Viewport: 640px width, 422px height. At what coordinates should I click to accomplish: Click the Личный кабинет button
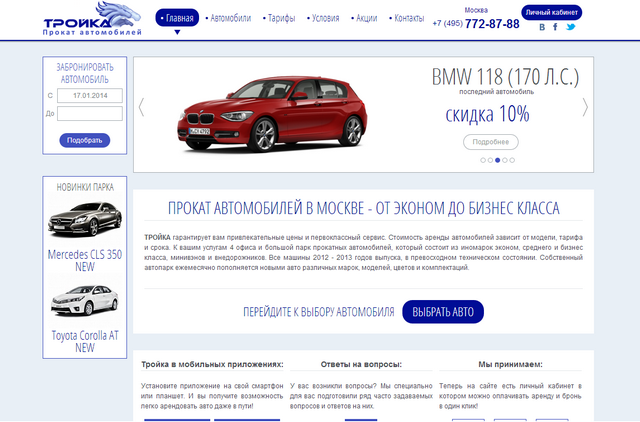[551, 13]
